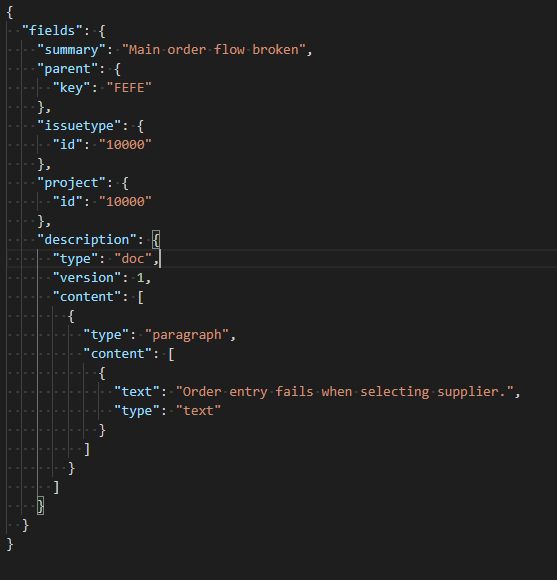Click the "id" key under project
557x580 pixels.
tap(68, 202)
